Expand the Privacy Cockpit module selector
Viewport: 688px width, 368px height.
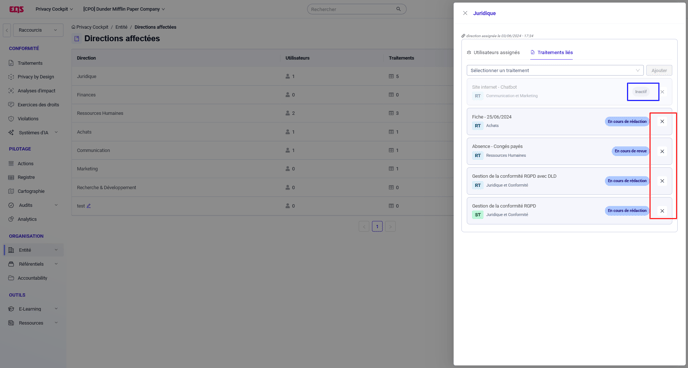(x=54, y=9)
